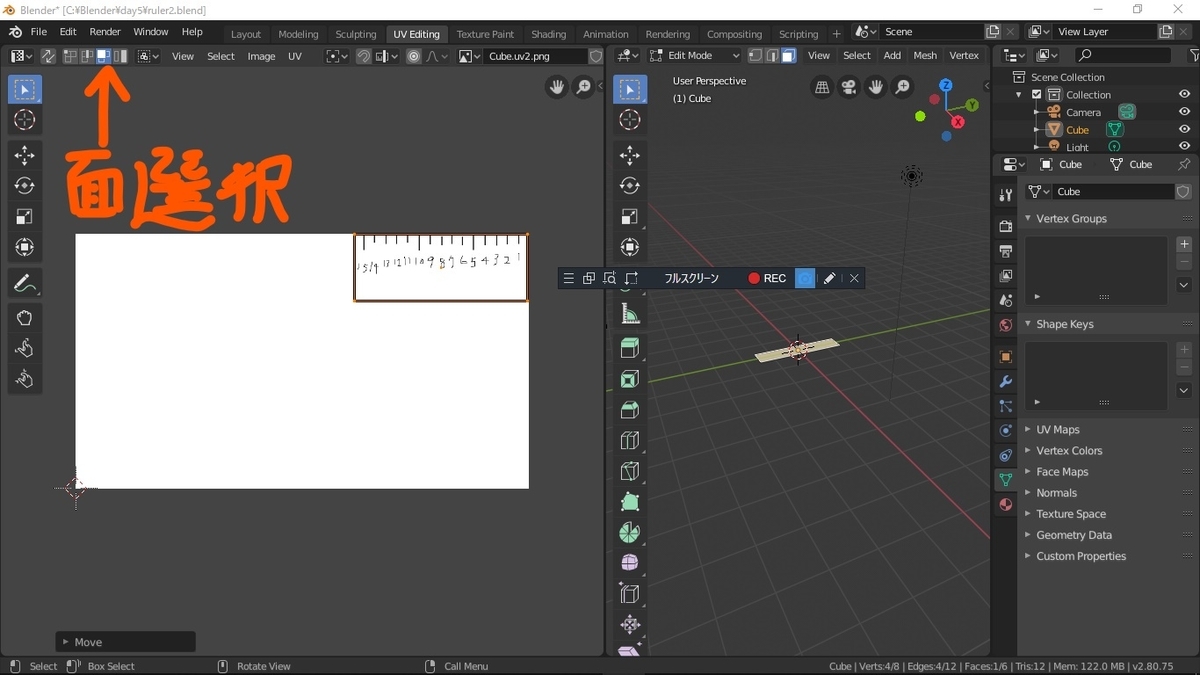The image size is (1200, 675).
Task: Click the フルスクリーン option on the capture bar
Action: pos(692,279)
